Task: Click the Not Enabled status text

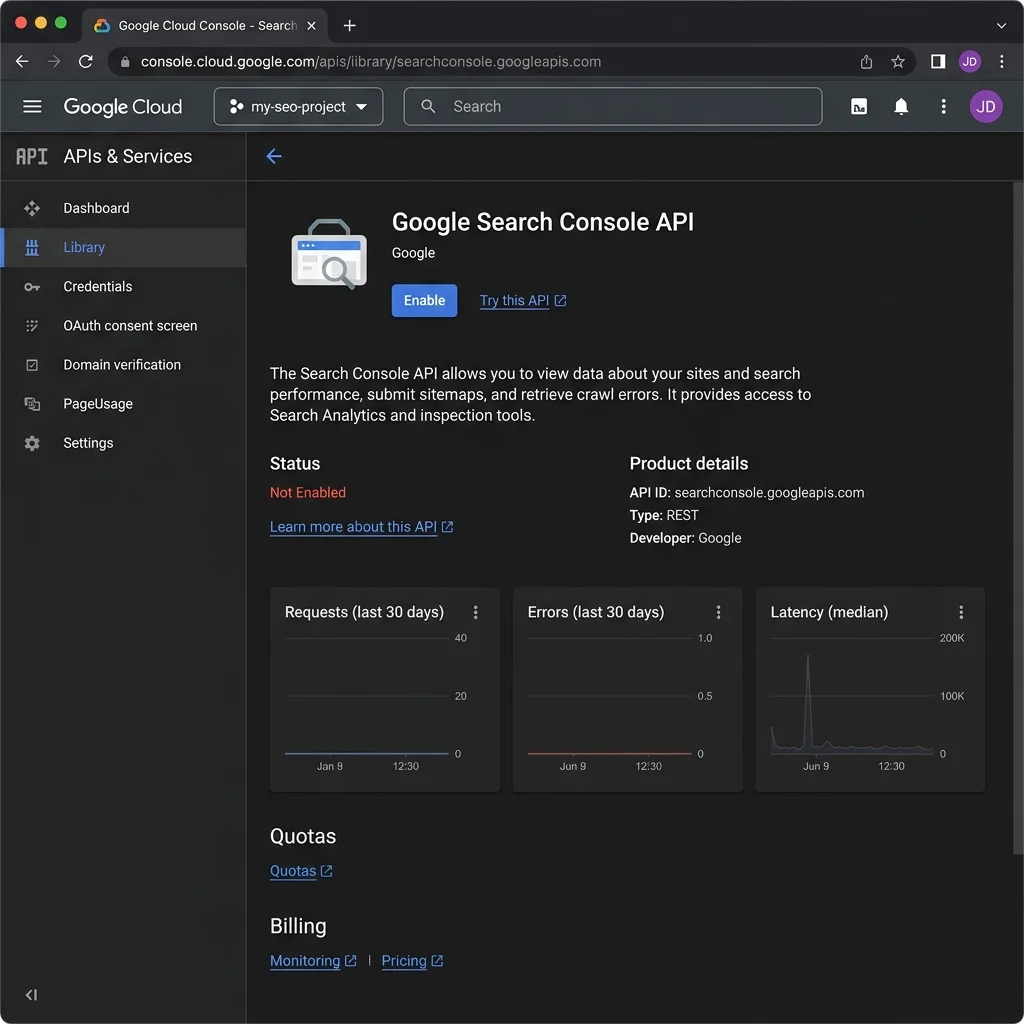Action: pos(308,492)
